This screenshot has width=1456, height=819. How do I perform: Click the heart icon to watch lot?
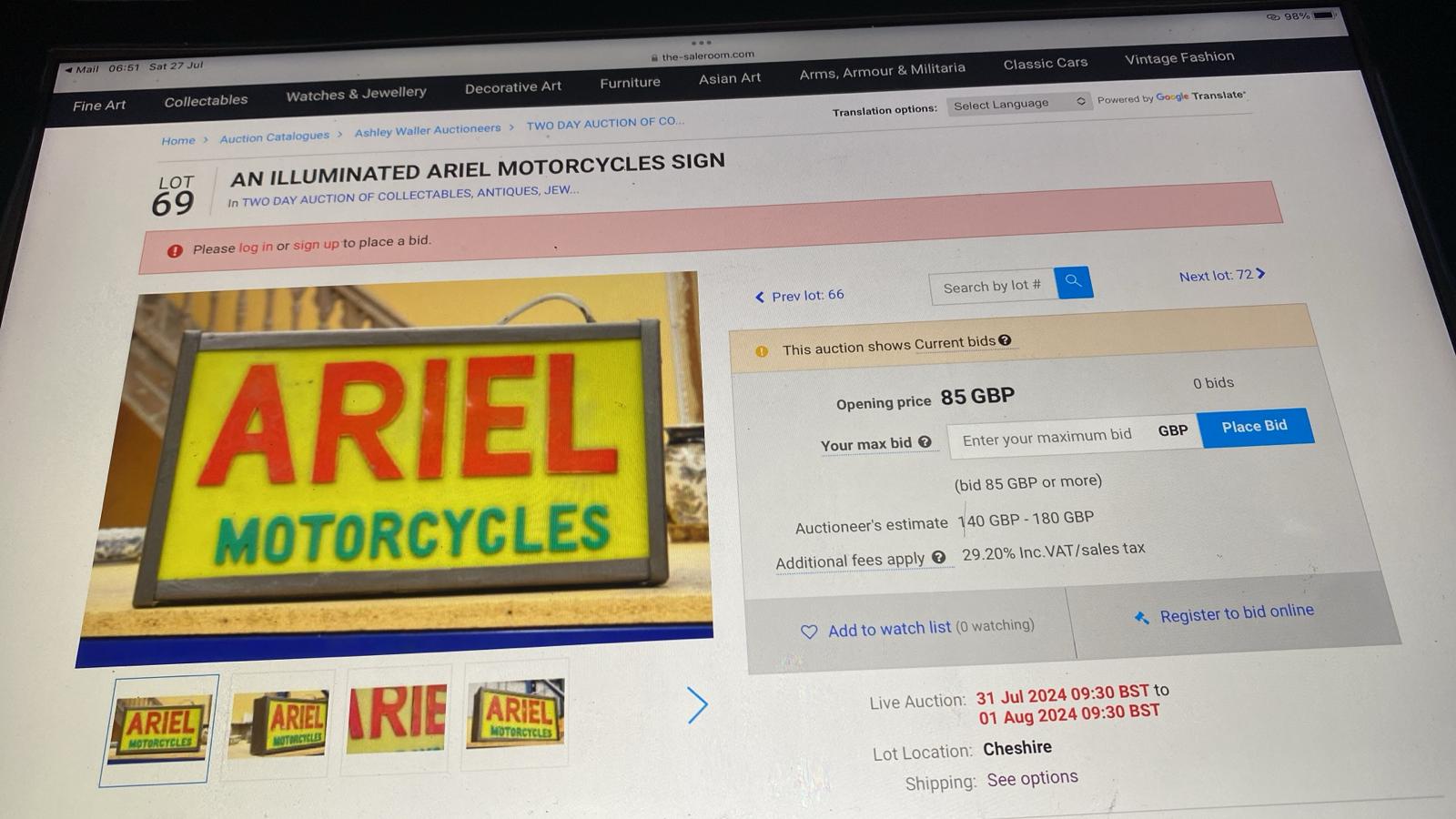pyautogui.click(x=809, y=632)
